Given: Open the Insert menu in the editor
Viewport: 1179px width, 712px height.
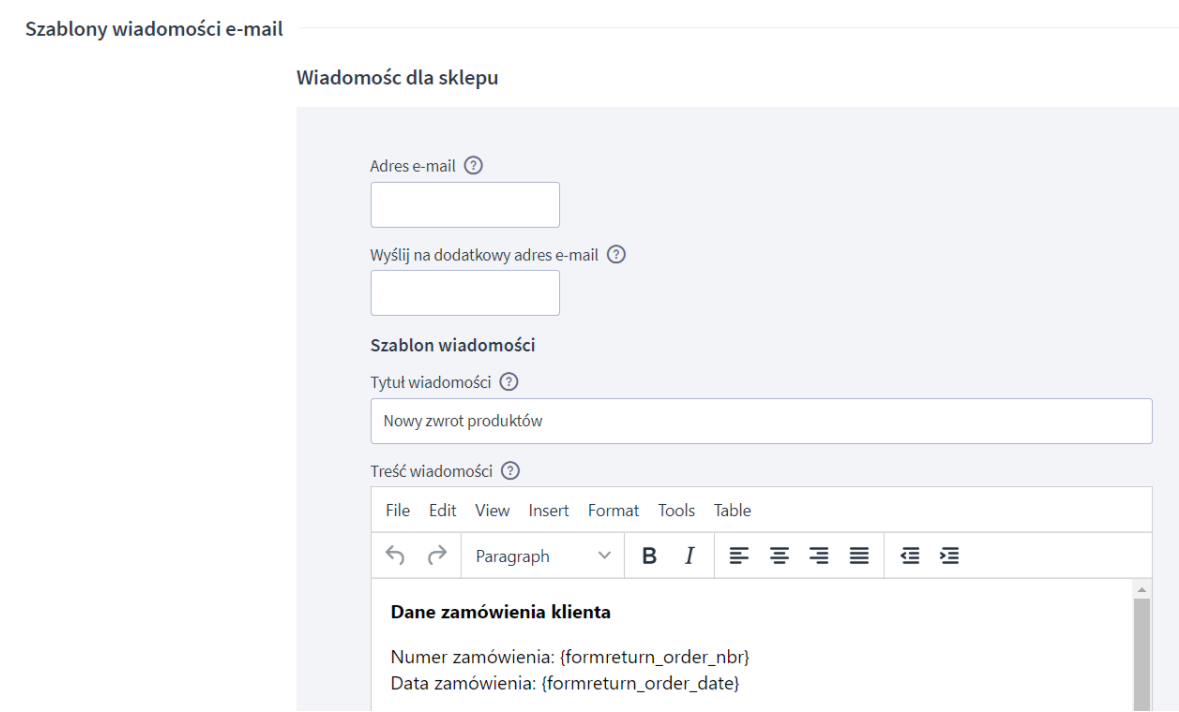Looking at the screenshot, I should tap(549, 510).
